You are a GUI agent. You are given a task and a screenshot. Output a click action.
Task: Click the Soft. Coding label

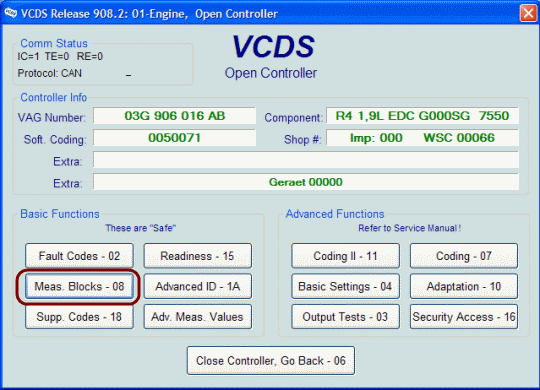pyautogui.click(x=55, y=140)
